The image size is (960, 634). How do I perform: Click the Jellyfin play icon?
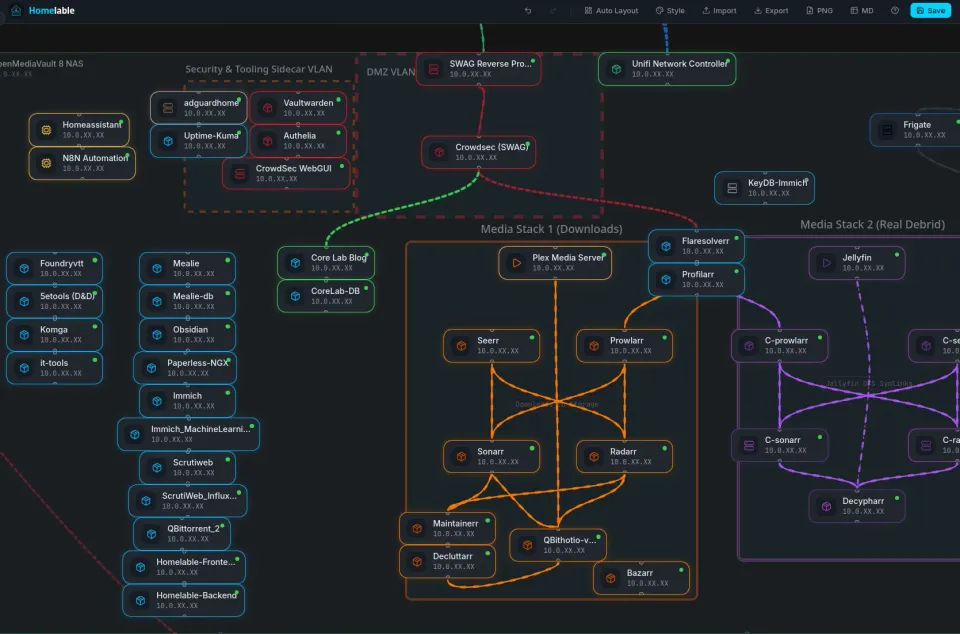(x=827, y=263)
